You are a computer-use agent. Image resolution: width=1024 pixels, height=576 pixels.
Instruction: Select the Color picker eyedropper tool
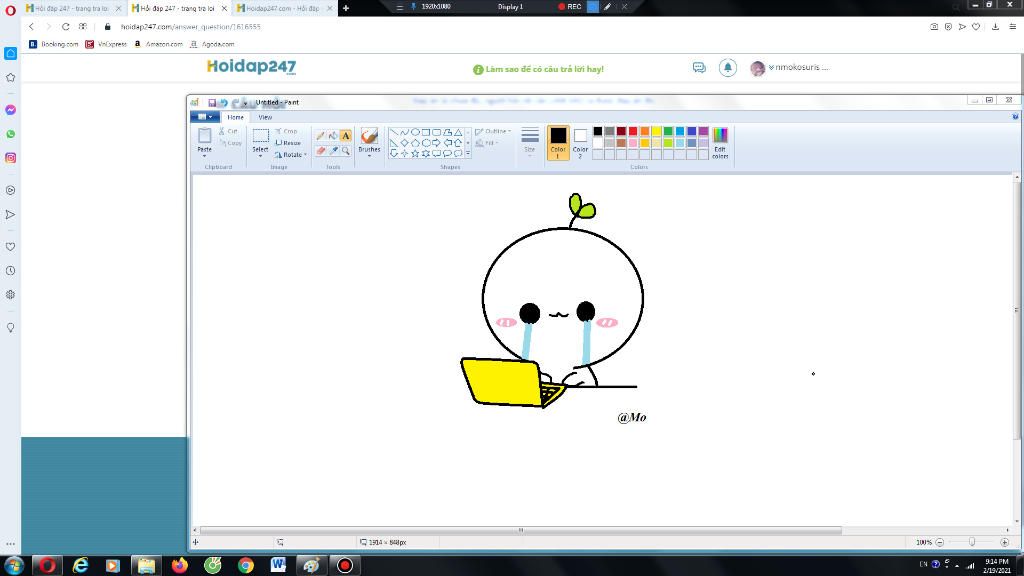coord(333,151)
